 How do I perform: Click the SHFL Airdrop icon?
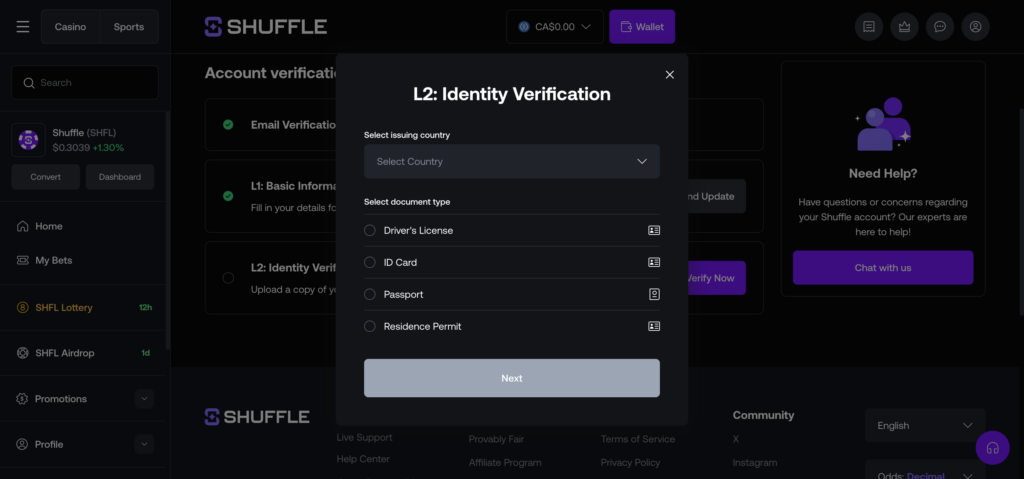click(x=23, y=353)
